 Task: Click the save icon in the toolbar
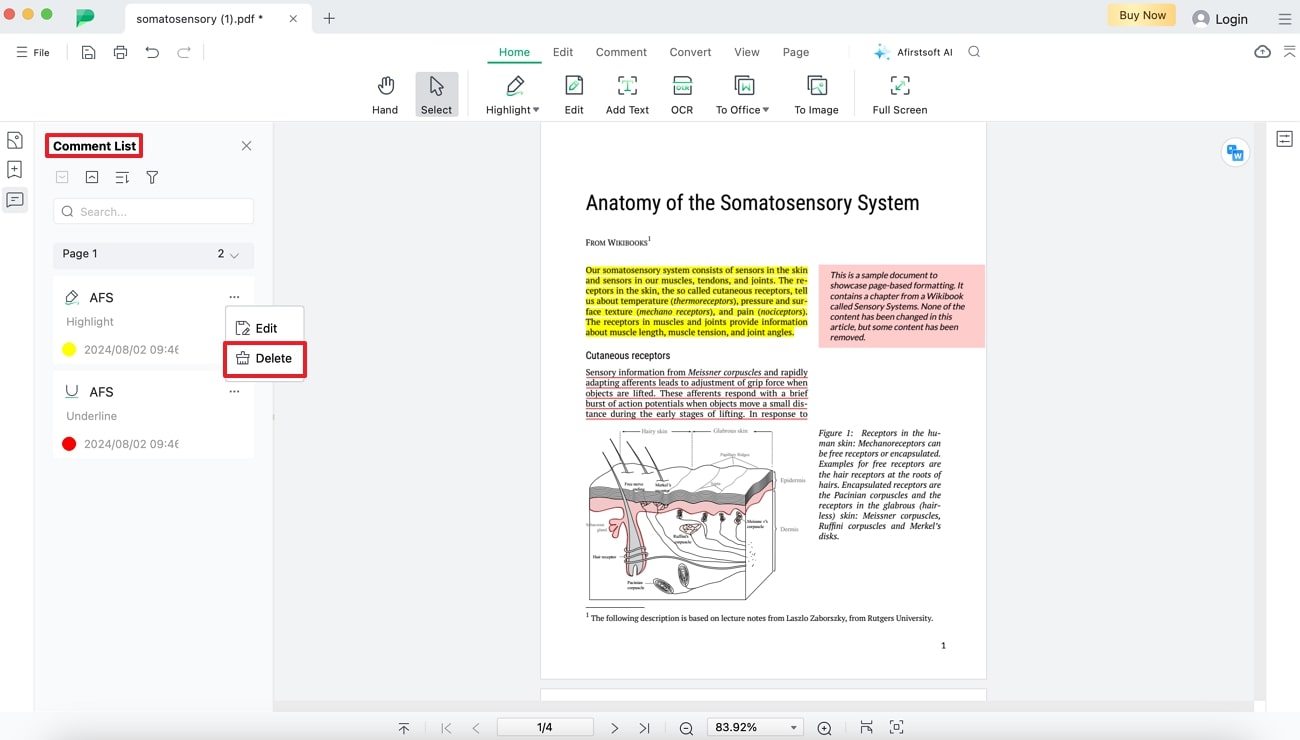[88, 52]
